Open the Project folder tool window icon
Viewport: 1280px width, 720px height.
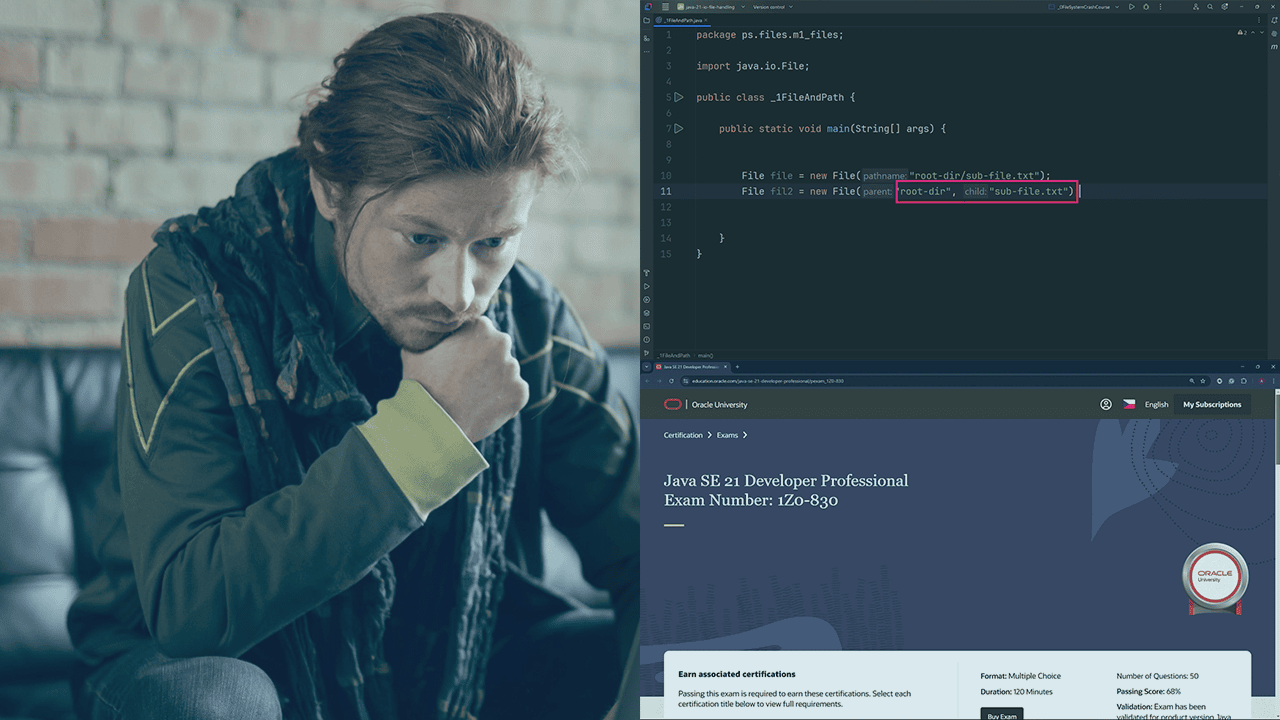click(647, 21)
